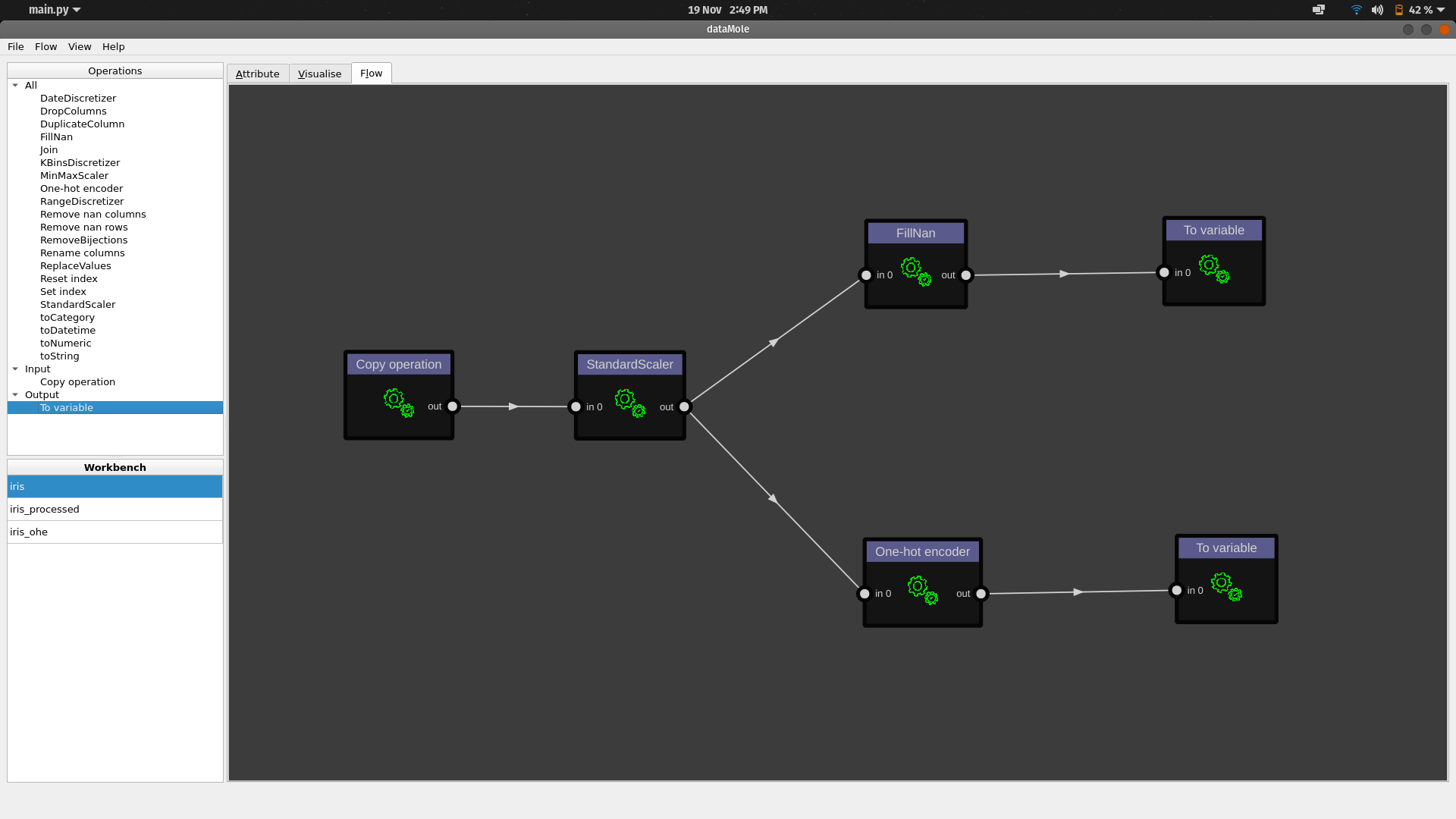1456x819 pixels.
Task: Open the Flow menu in menu bar
Action: [45, 46]
